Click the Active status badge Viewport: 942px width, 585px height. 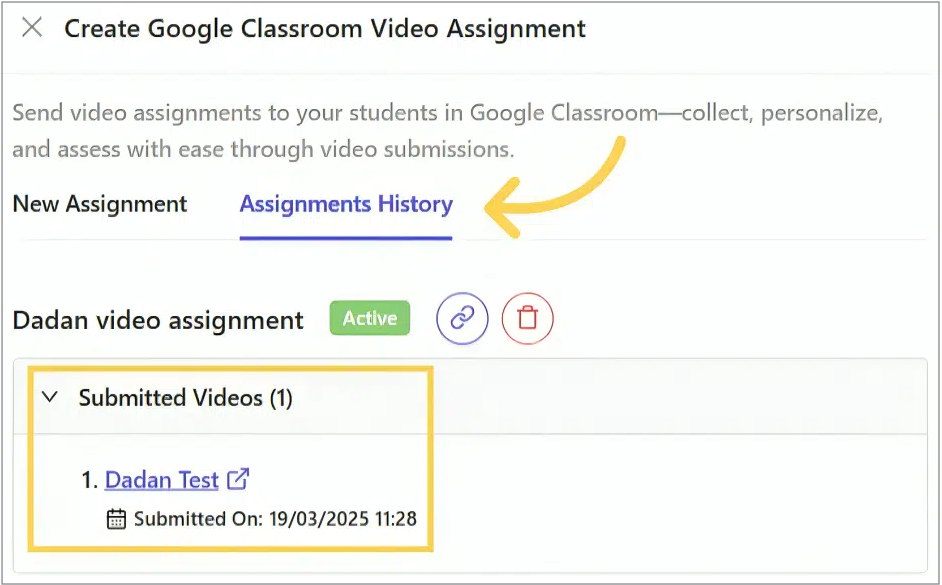pyautogui.click(x=369, y=318)
